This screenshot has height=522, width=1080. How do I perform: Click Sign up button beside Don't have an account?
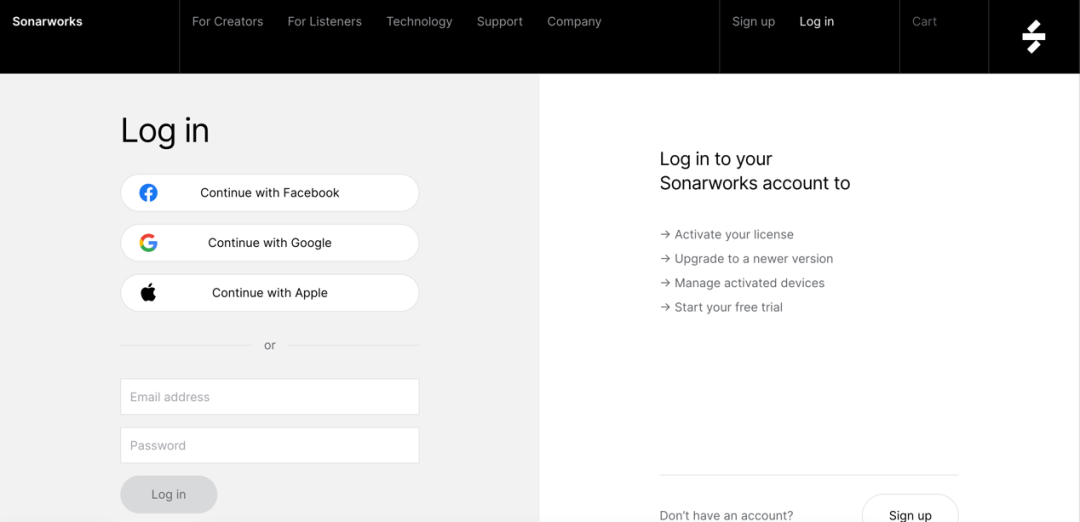click(x=909, y=512)
